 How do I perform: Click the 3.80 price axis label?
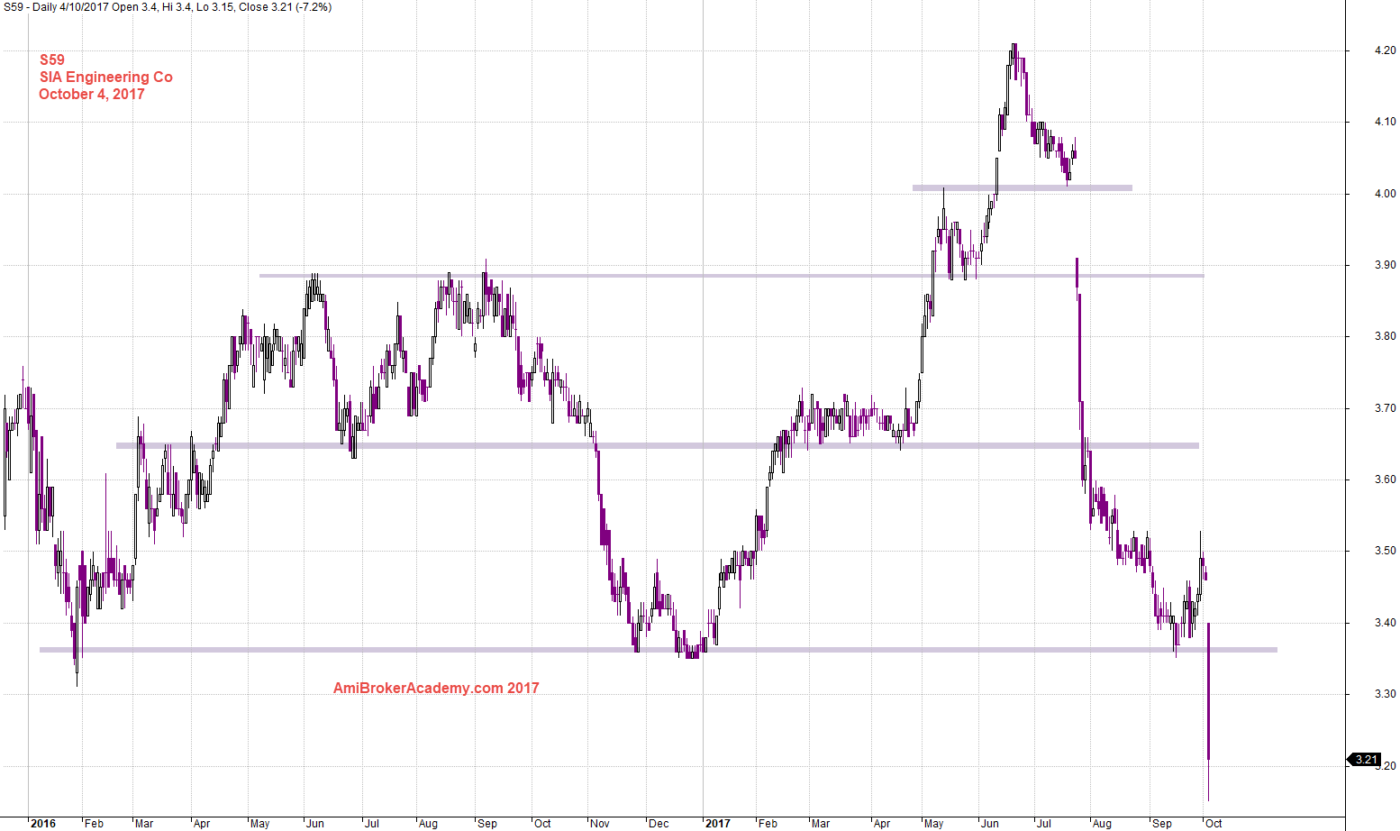1383,337
